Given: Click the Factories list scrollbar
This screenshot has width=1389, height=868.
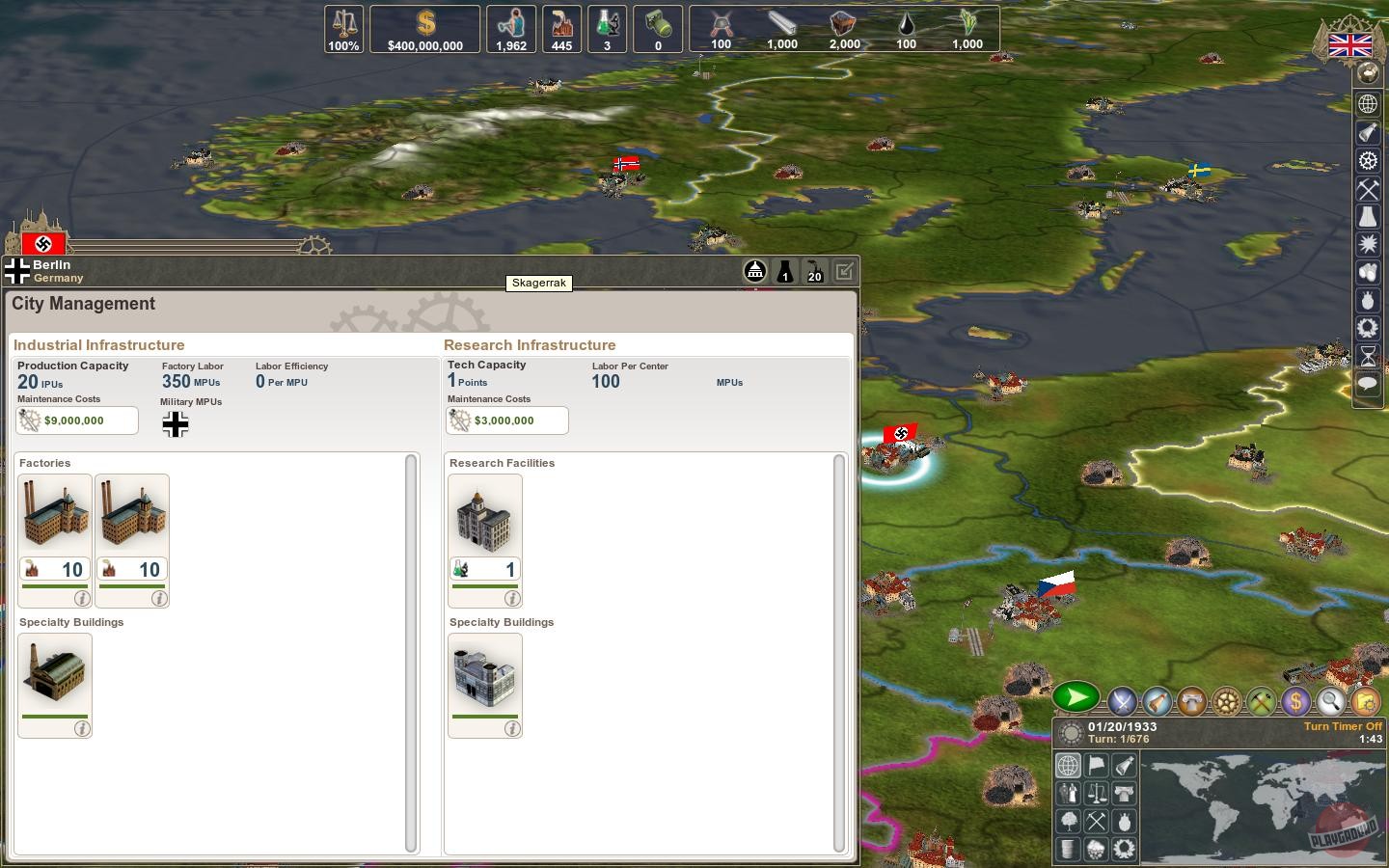Looking at the screenshot, I should (x=412, y=653).
